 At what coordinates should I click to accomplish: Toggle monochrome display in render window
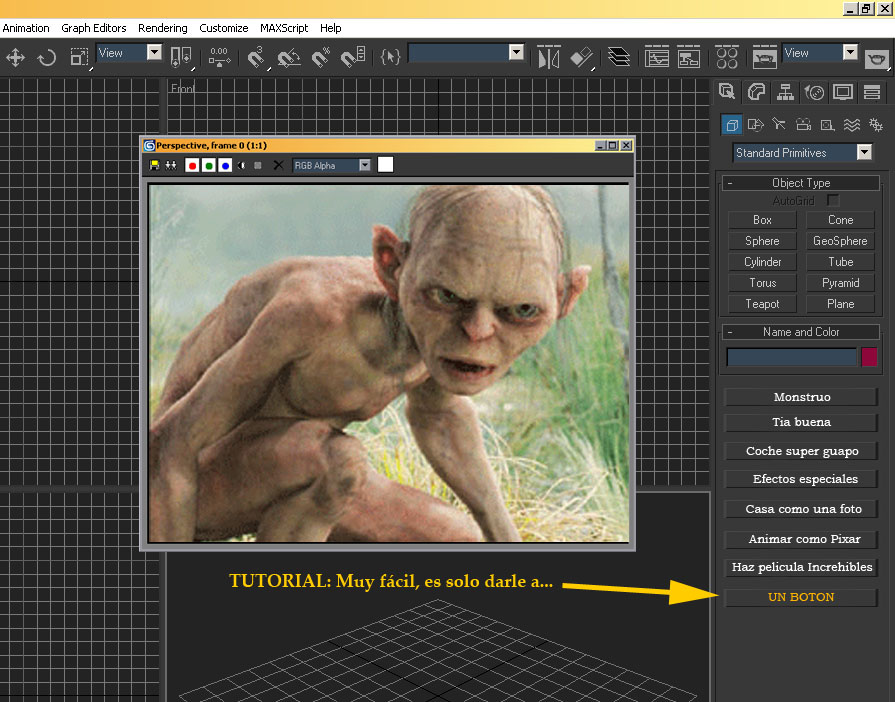(x=258, y=165)
